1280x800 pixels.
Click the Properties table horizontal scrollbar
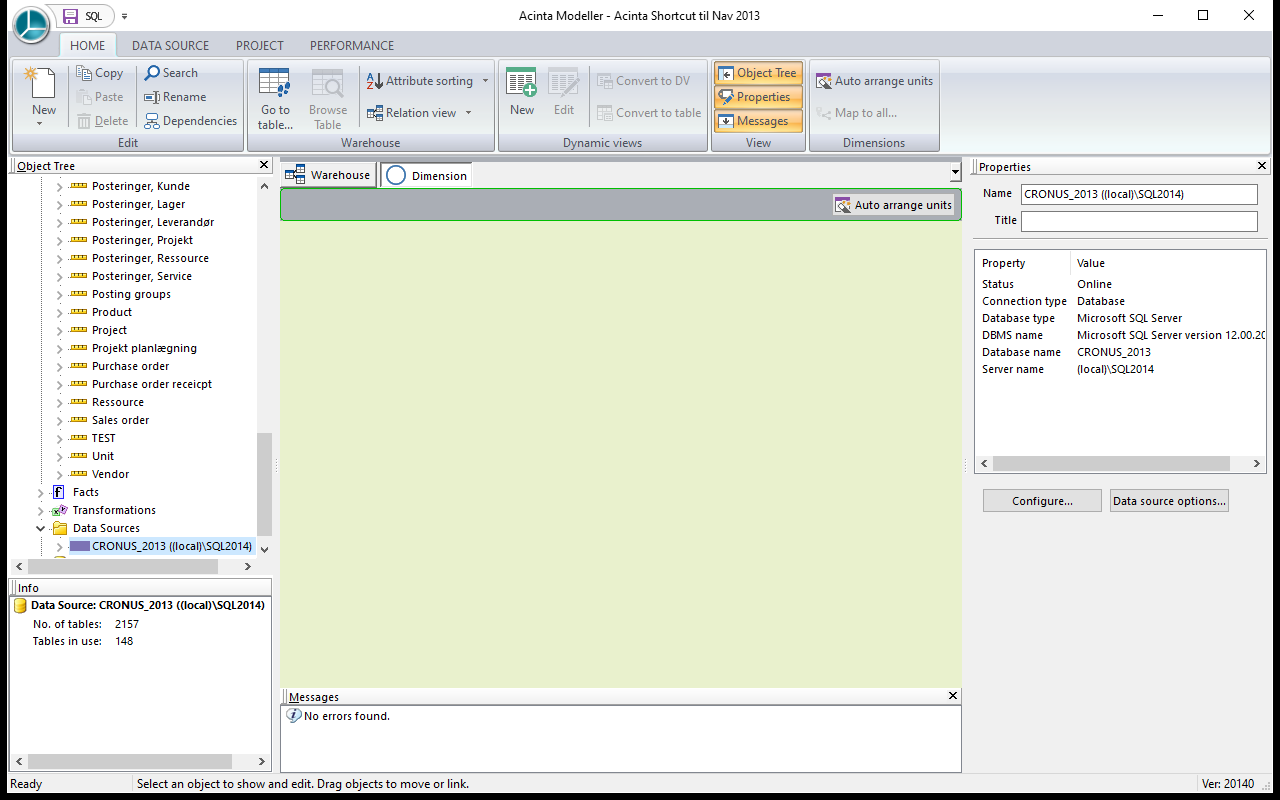pyautogui.click(x=1120, y=464)
